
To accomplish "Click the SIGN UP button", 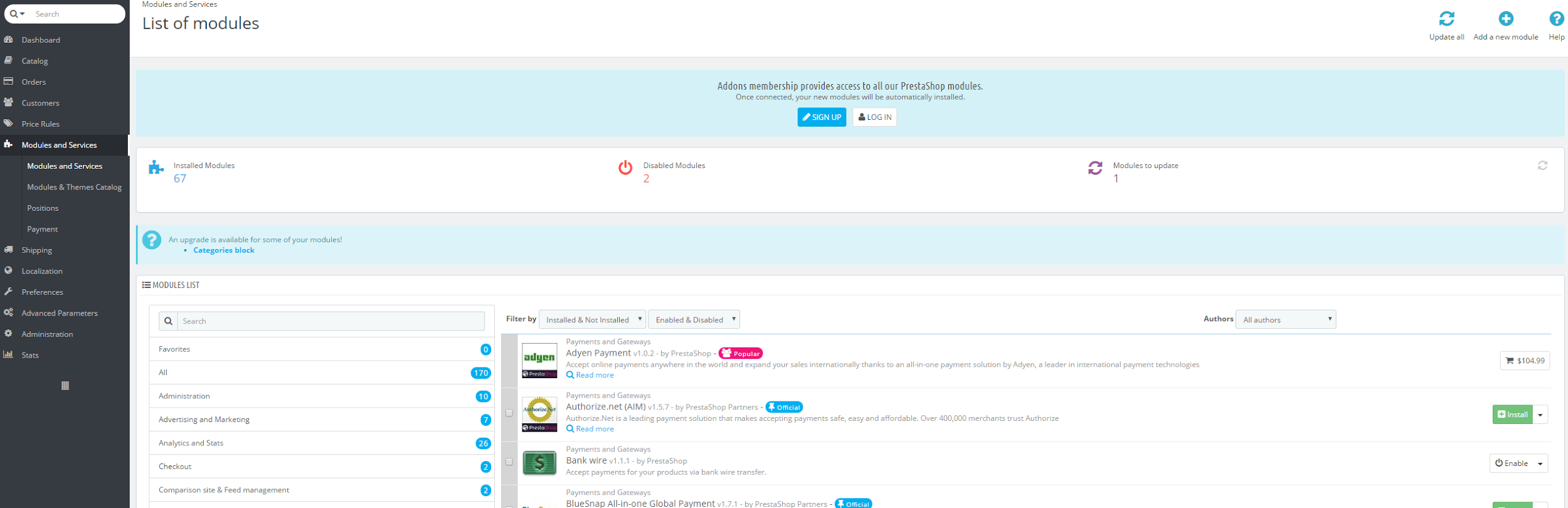I will [x=822, y=117].
